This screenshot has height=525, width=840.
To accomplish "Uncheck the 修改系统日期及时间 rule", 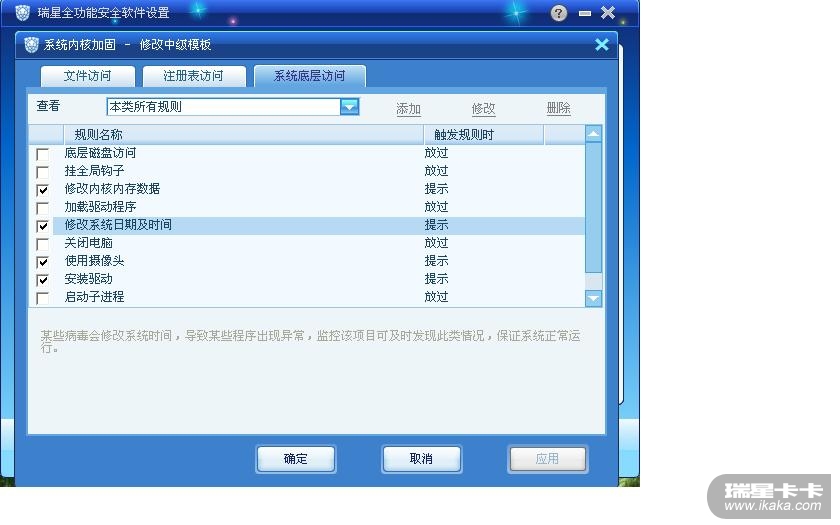I will point(42,226).
